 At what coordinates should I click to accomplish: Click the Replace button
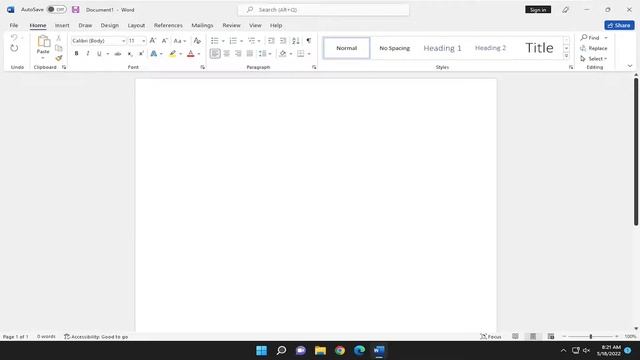point(594,48)
